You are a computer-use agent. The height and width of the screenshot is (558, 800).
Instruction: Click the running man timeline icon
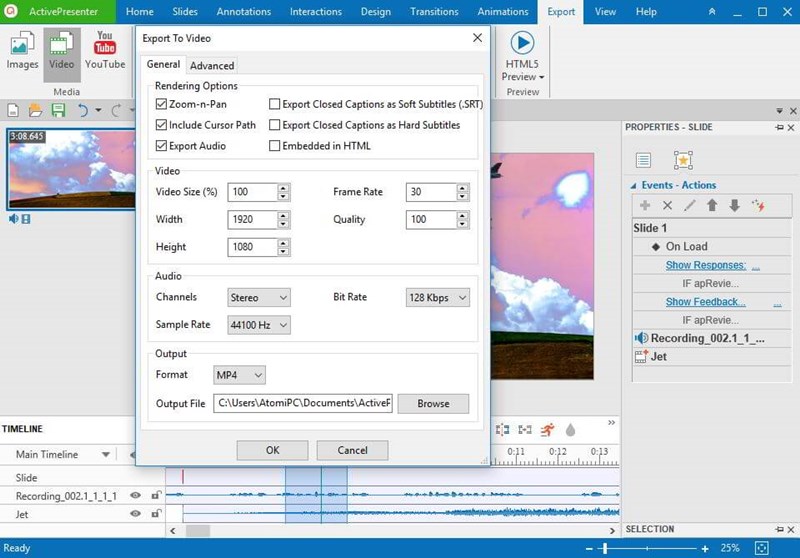click(x=547, y=430)
